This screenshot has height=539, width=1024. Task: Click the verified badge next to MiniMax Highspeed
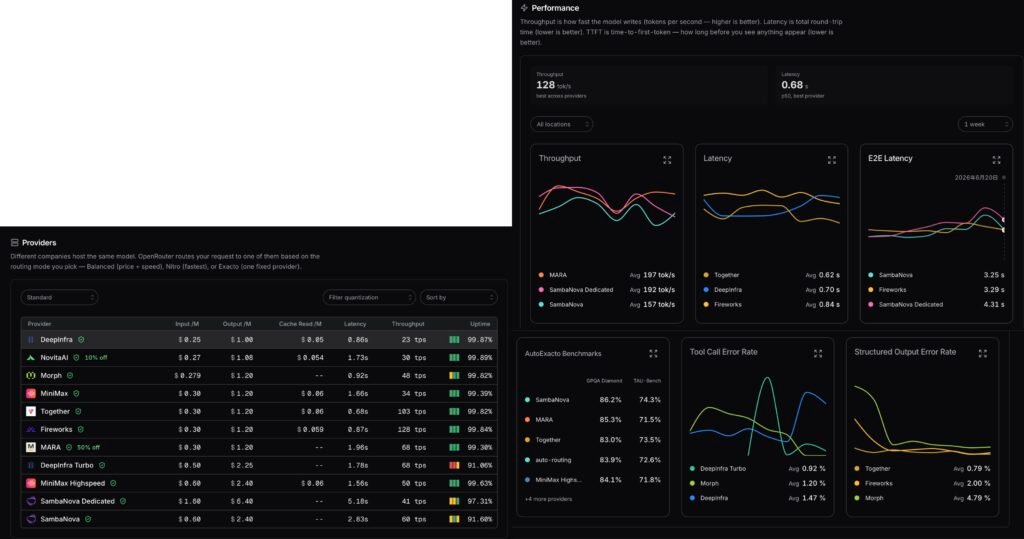point(113,483)
